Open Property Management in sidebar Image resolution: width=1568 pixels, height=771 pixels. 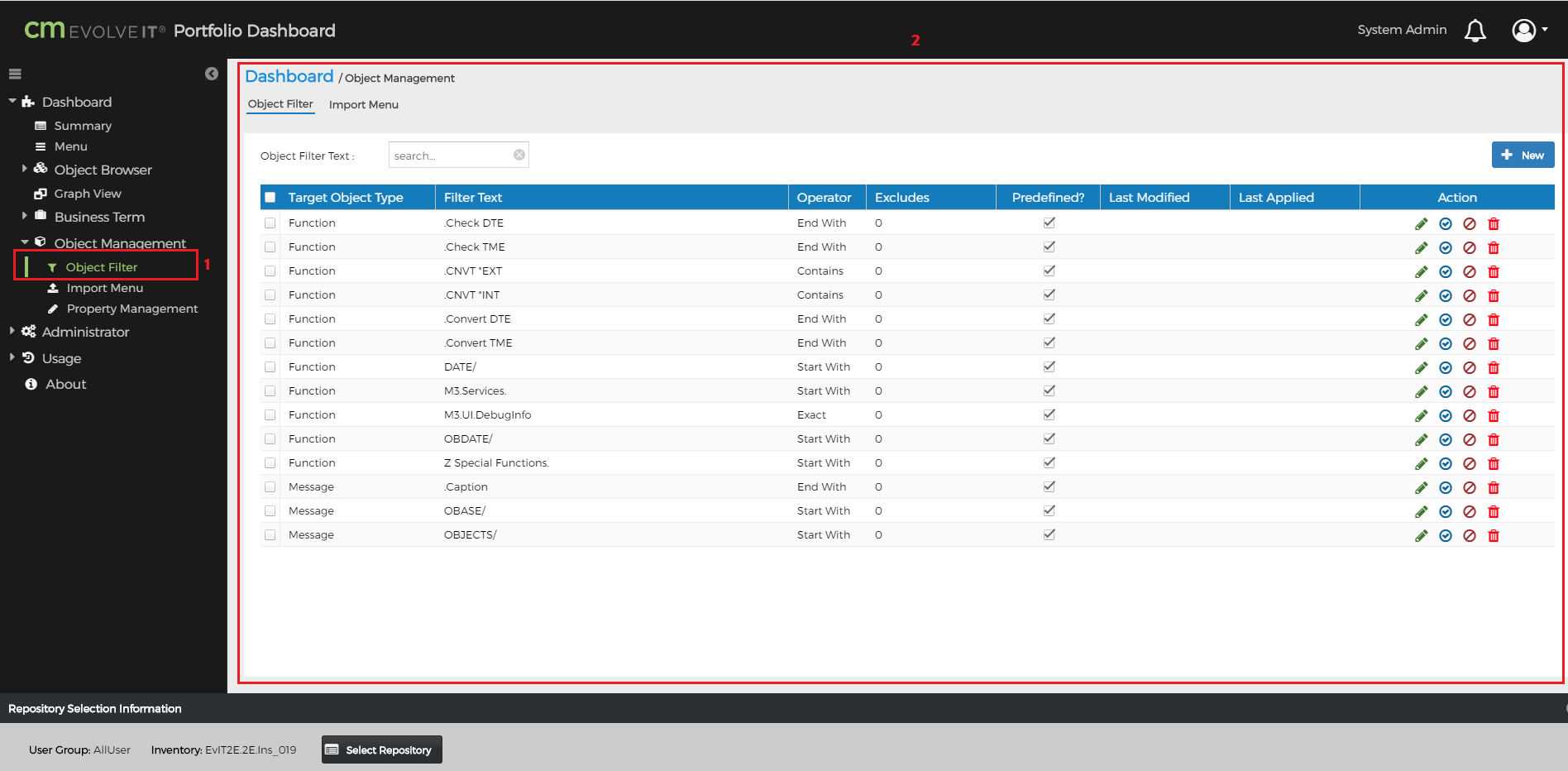click(x=132, y=309)
